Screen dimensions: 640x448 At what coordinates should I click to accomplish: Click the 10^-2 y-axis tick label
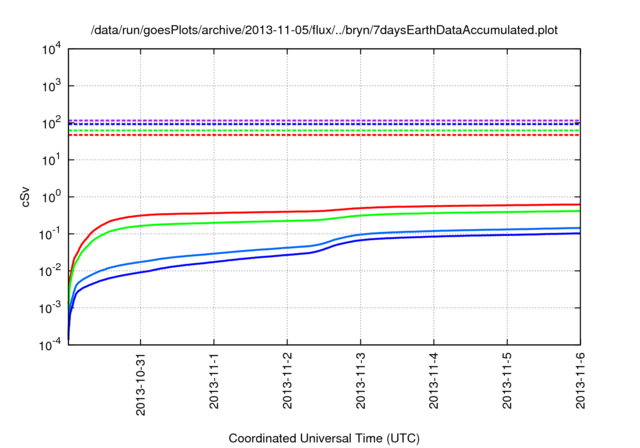click(x=50, y=271)
